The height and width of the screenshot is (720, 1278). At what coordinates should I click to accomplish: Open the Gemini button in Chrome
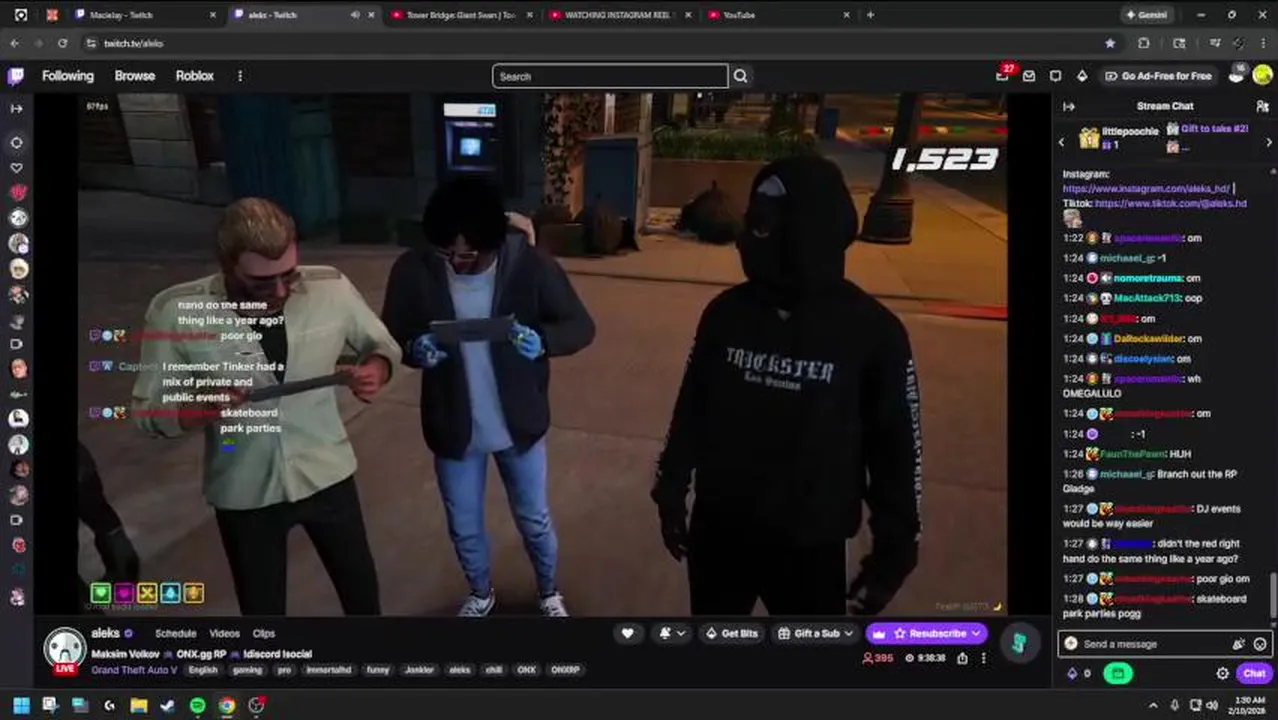coord(1146,15)
